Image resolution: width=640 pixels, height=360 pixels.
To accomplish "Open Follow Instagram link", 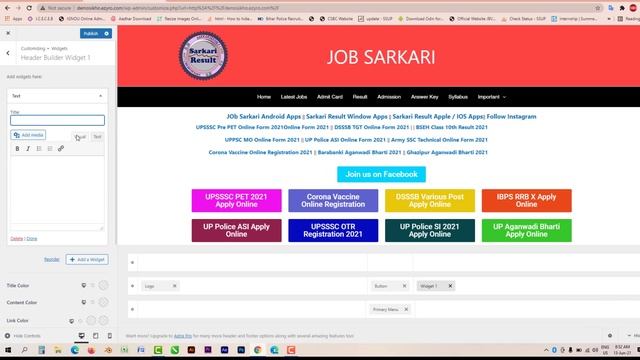I will click(511, 116).
